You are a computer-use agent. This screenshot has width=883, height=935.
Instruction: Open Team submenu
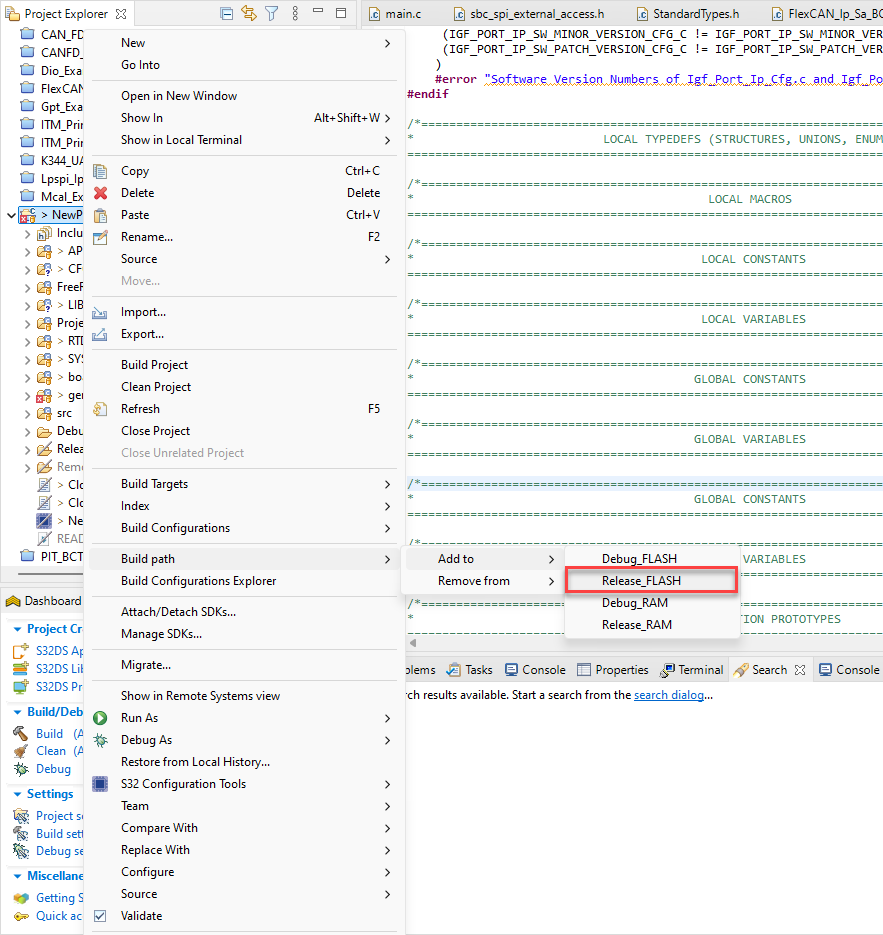coord(243,806)
